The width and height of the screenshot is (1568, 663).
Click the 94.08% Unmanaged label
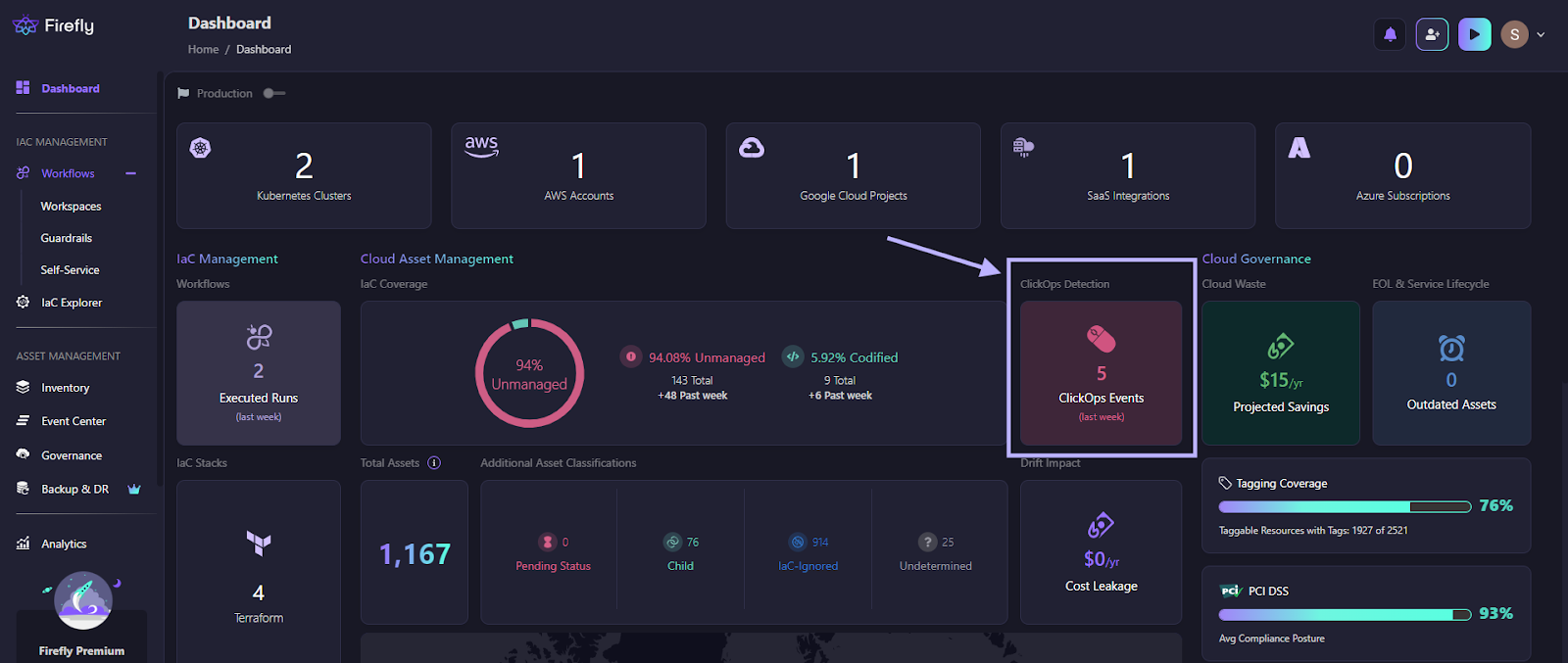(x=707, y=357)
